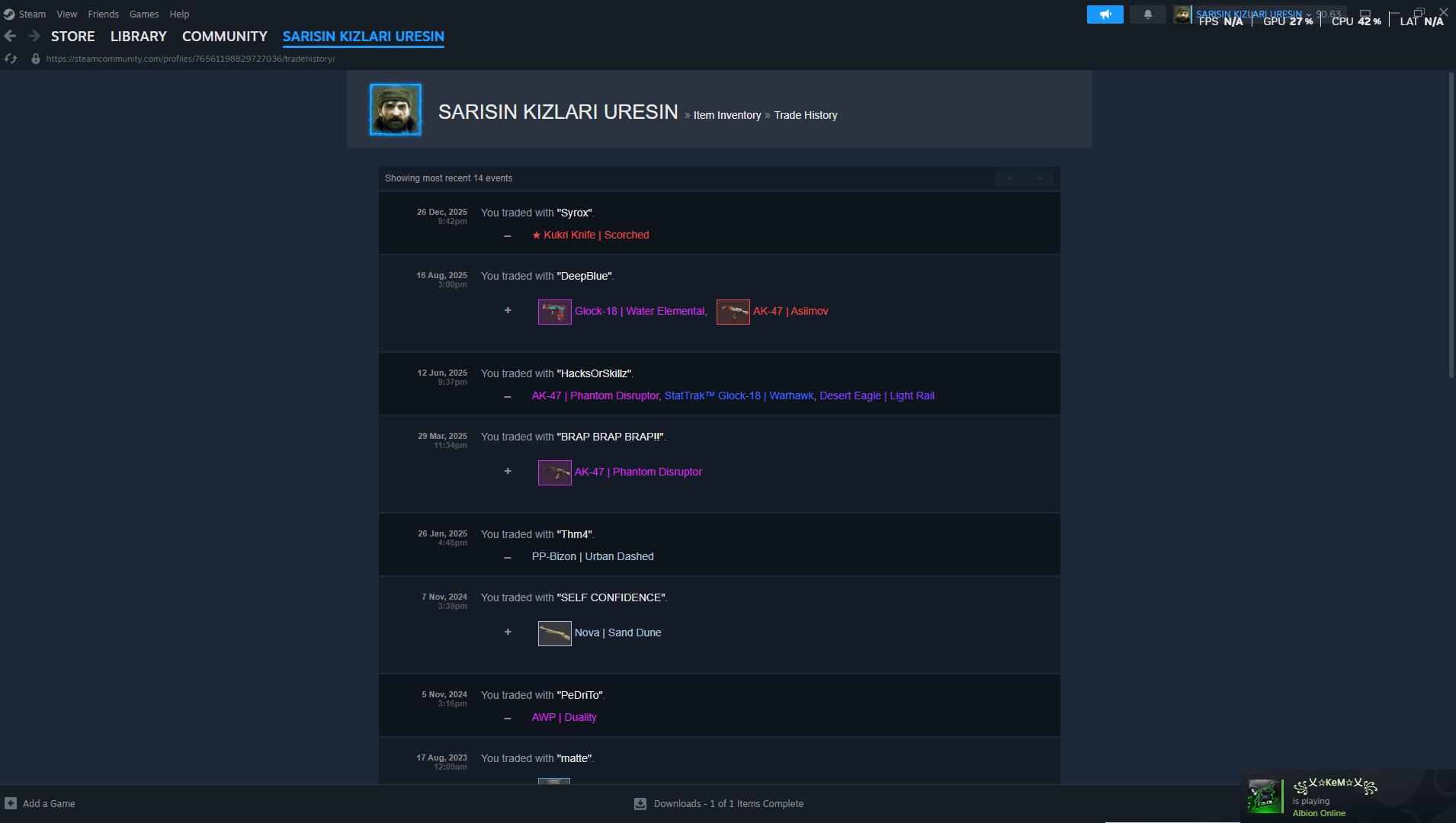Screen dimensions: 1456x823
Task: Switch to the LIBRARY tab
Action: (139, 37)
